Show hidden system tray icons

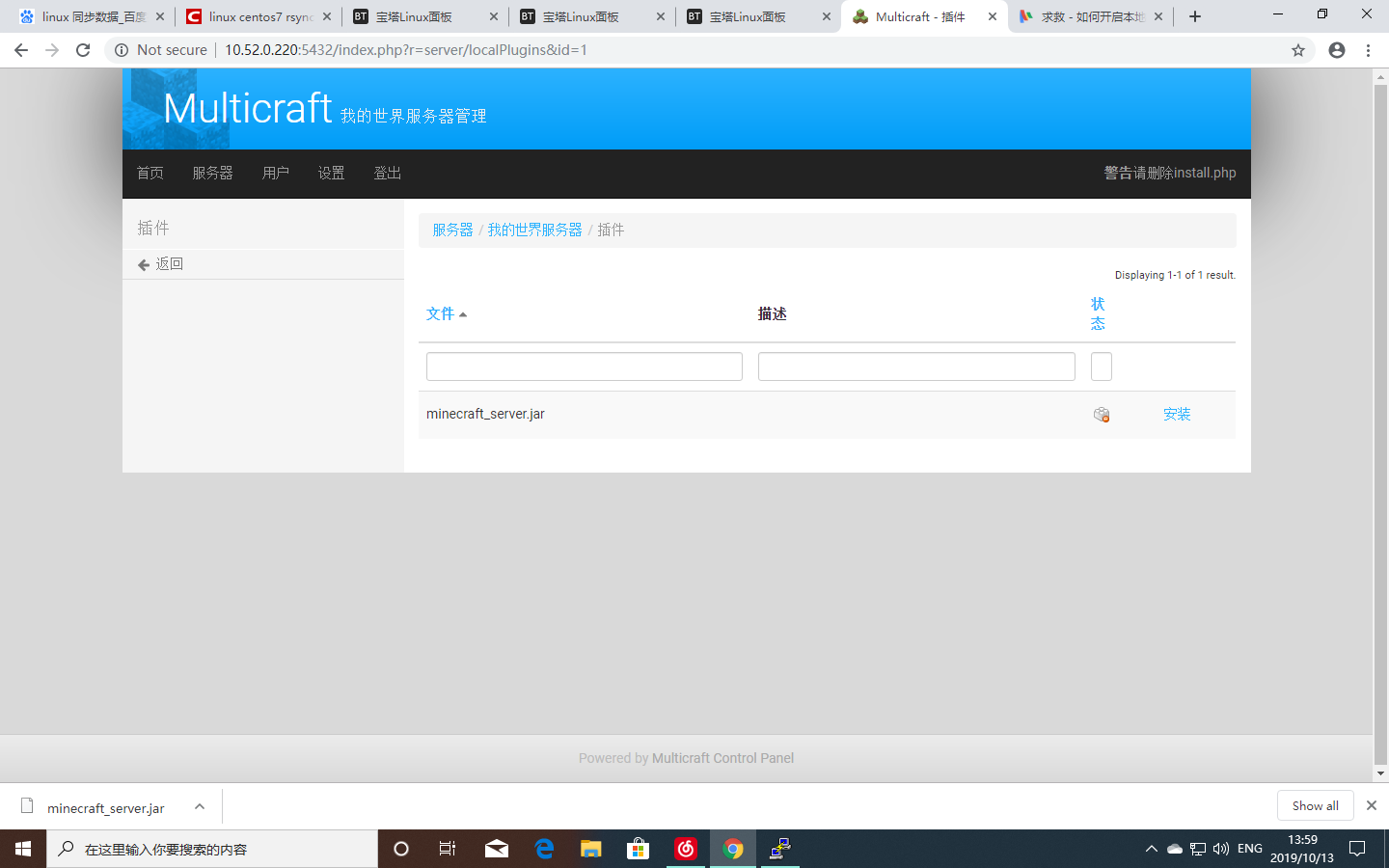(x=1151, y=849)
